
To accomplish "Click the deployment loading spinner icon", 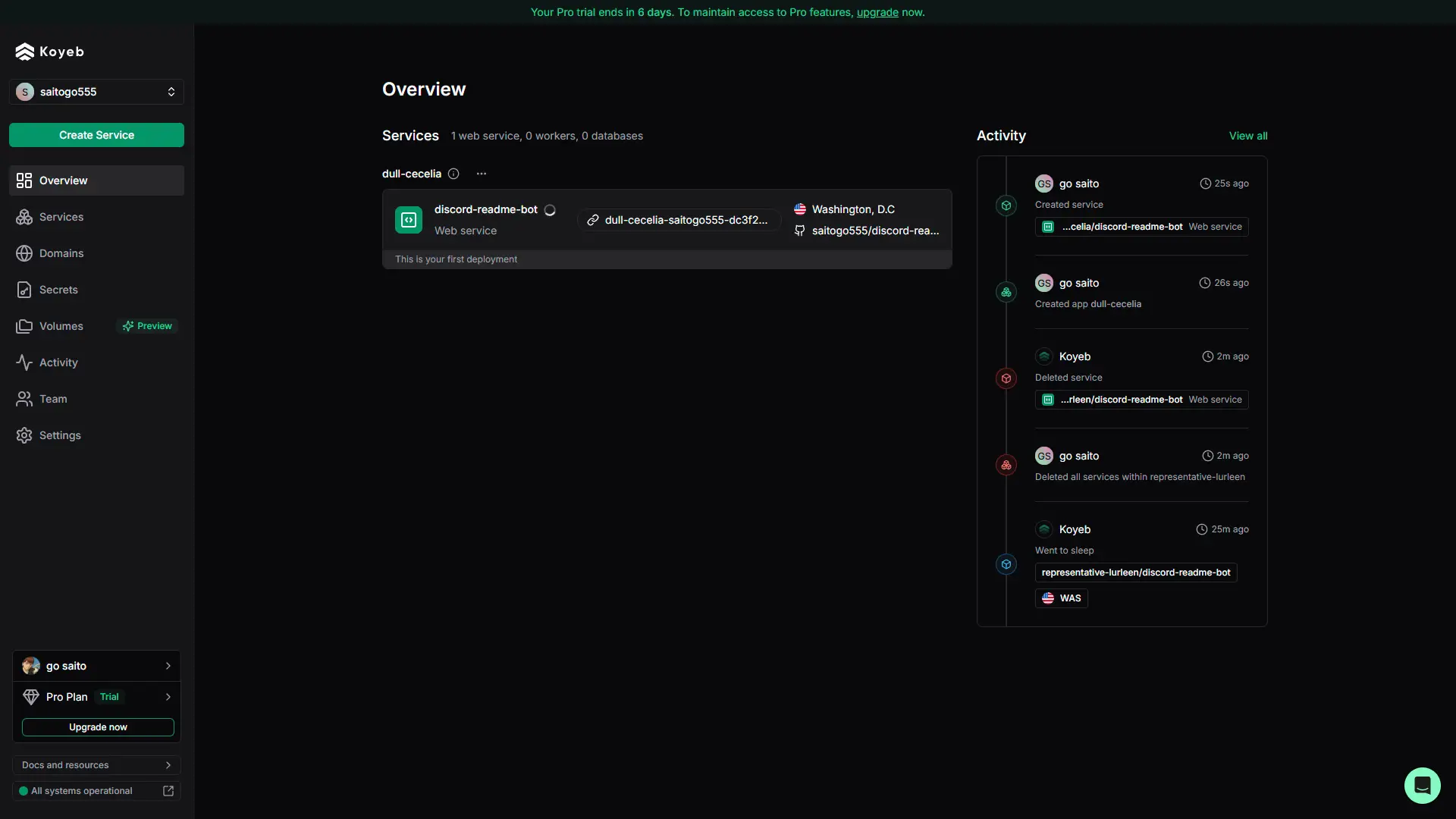I will coord(551,210).
